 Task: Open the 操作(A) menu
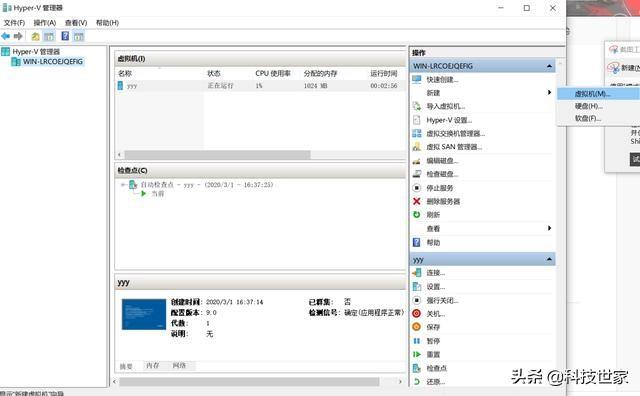point(45,23)
